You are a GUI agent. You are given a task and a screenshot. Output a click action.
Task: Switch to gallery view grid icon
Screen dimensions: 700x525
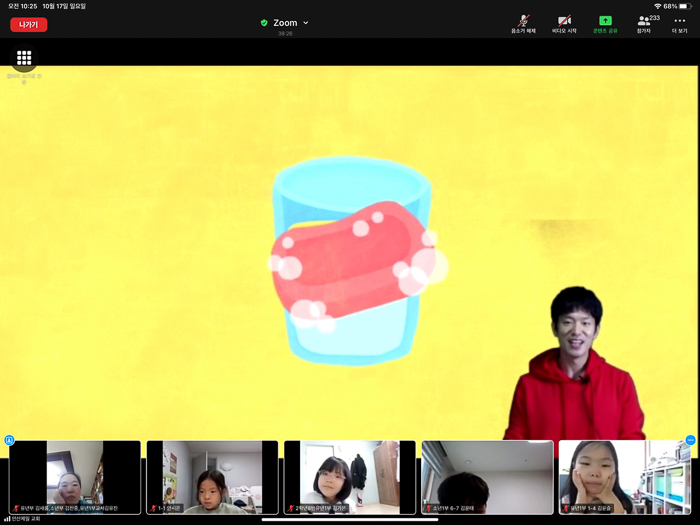24,58
